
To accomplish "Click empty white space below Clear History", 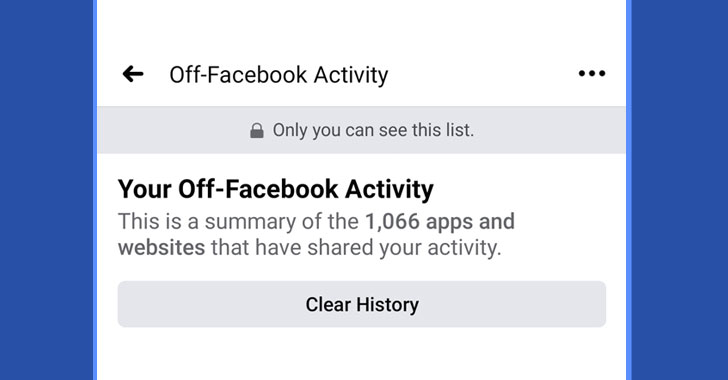I will (362, 354).
